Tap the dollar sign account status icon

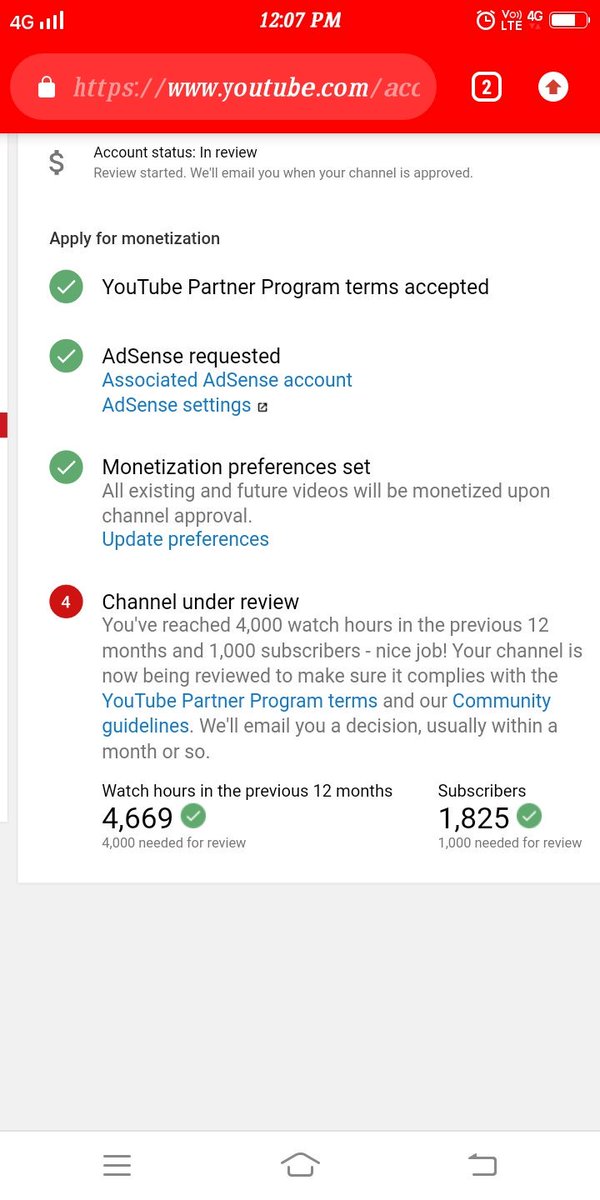pos(57,162)
